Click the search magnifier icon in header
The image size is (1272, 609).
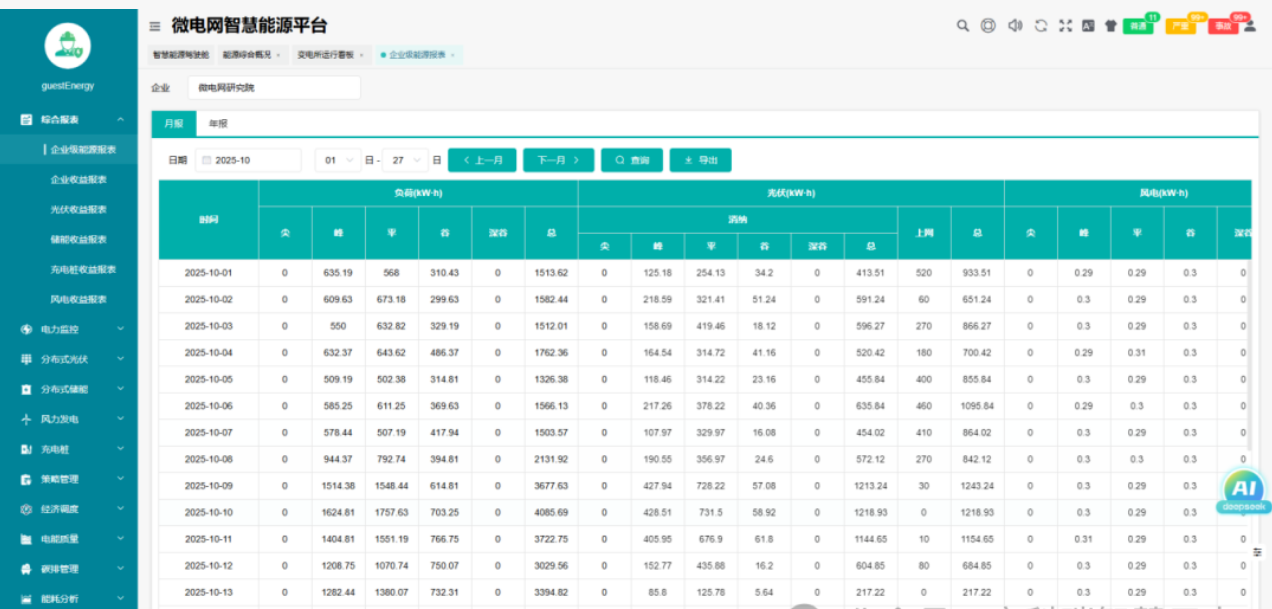[x=963, y=26]
